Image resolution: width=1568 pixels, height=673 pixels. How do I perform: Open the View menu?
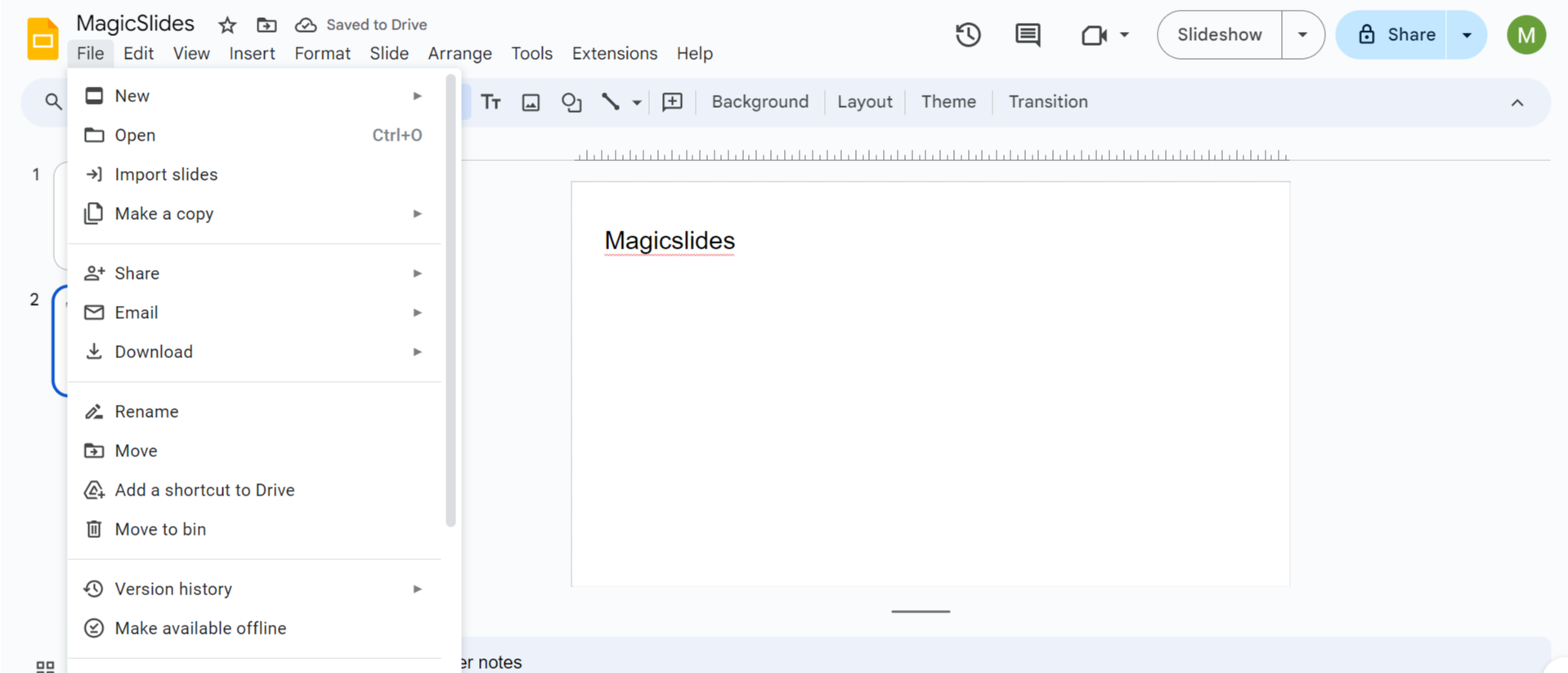tap(191, 53)
